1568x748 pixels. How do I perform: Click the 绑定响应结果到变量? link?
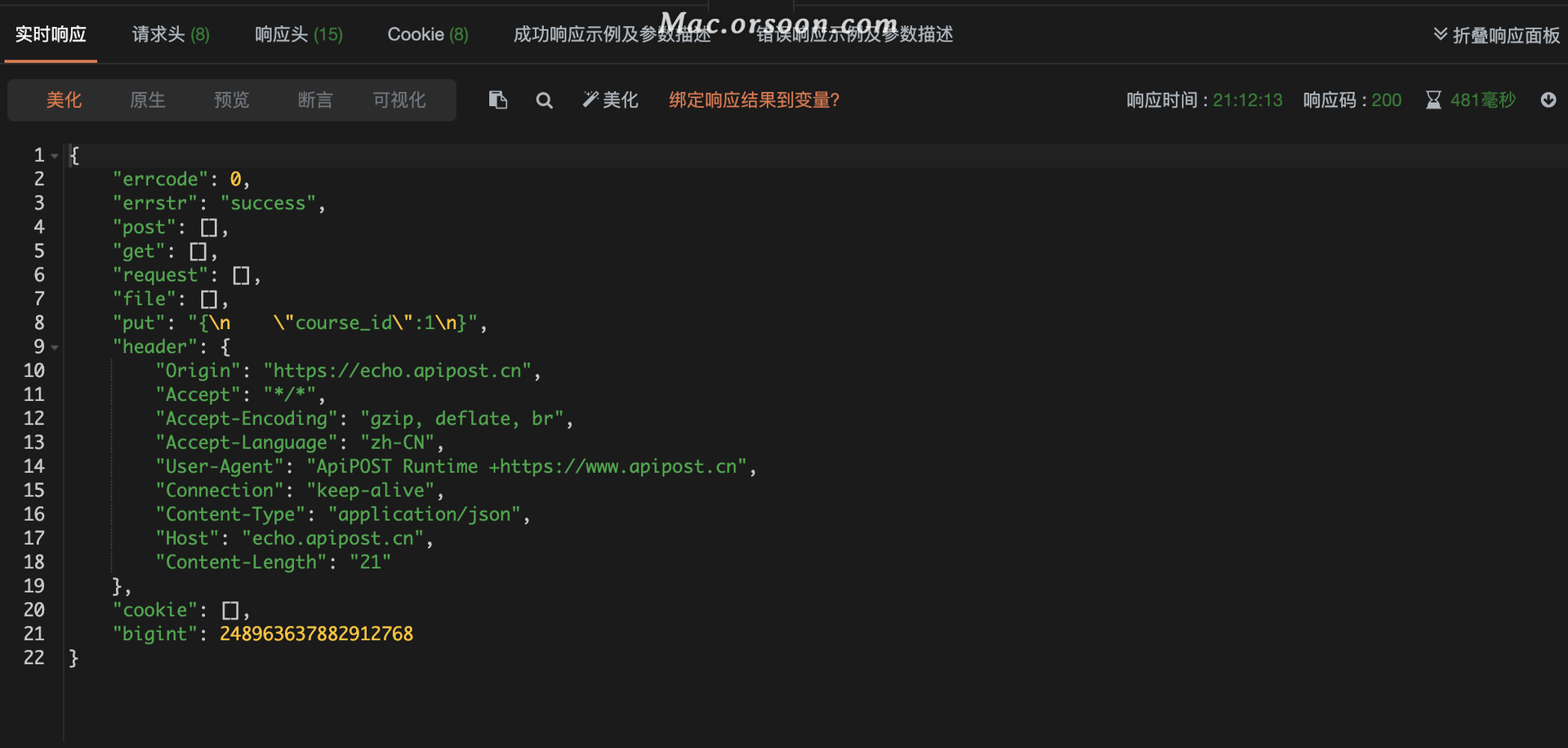click(x=754, y=100)
